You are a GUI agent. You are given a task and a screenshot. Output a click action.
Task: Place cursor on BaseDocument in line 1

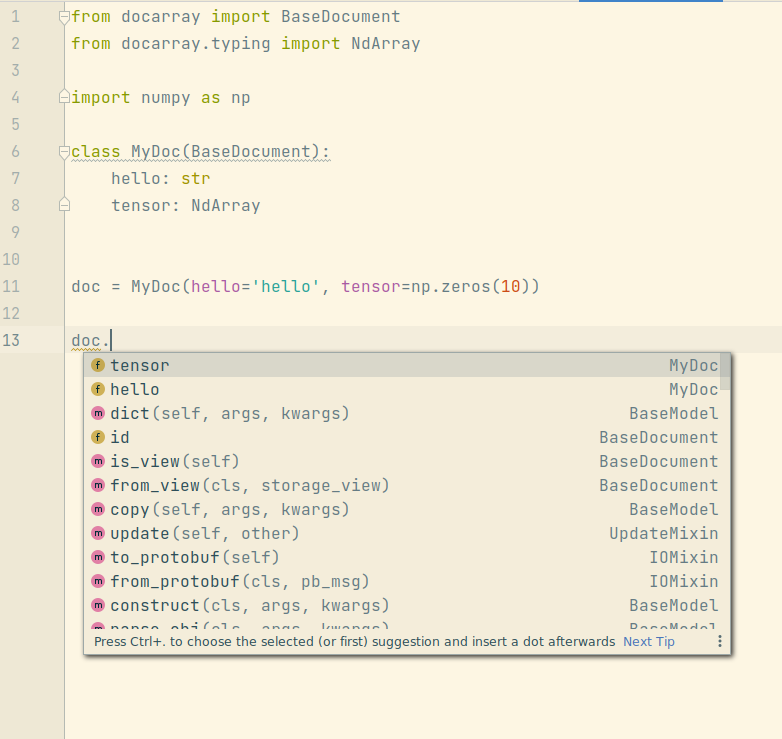coord(341,16)
